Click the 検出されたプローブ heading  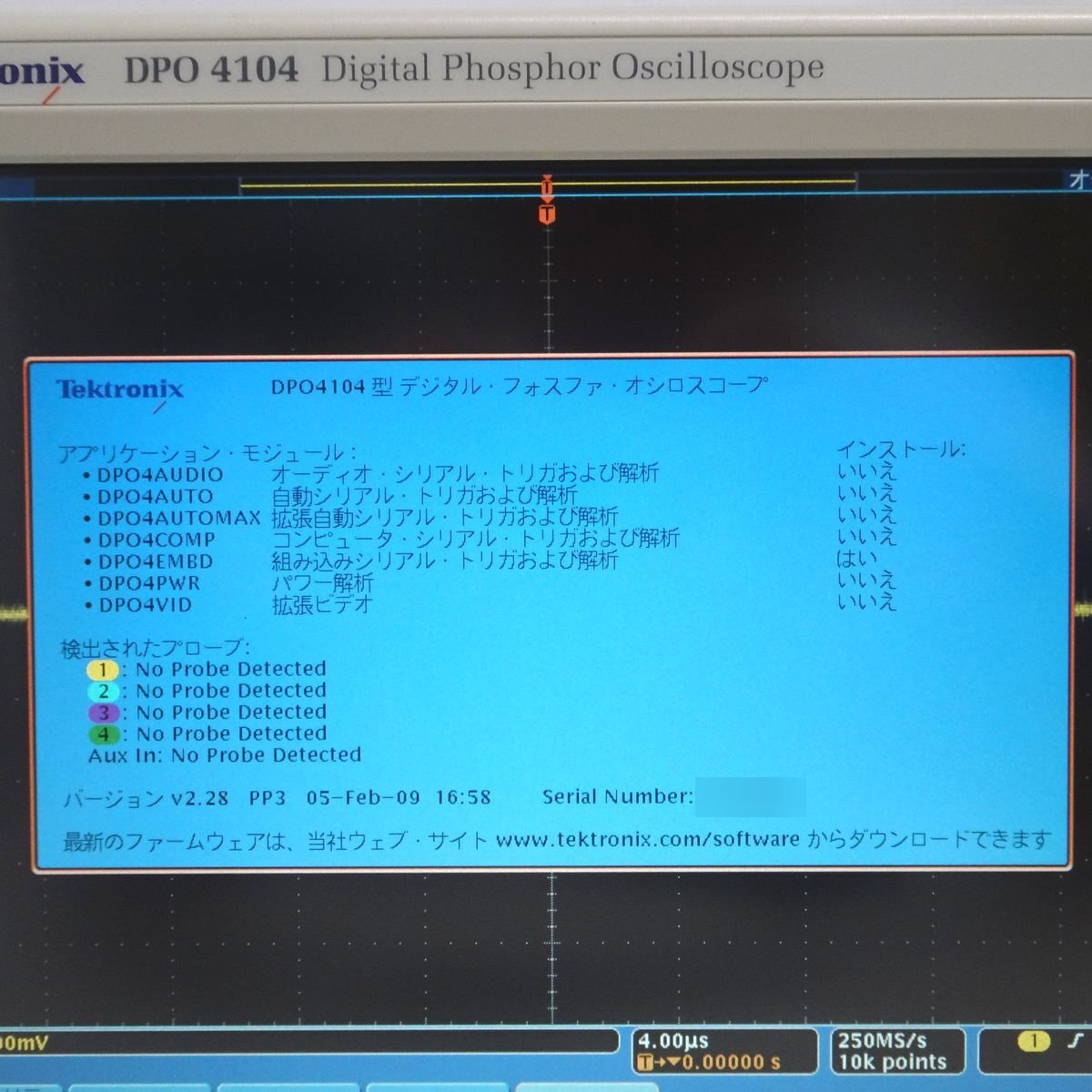coord(153,648)
